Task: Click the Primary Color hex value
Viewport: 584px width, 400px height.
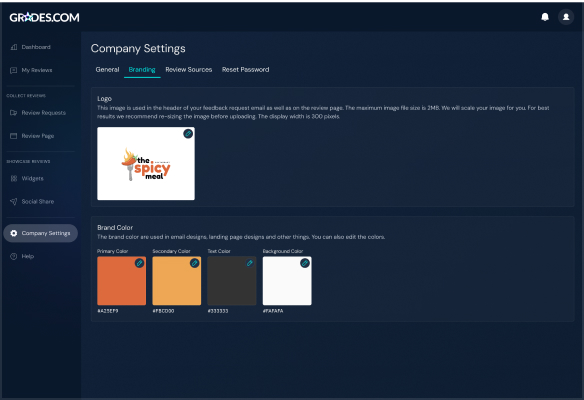Action: point(108,311)
